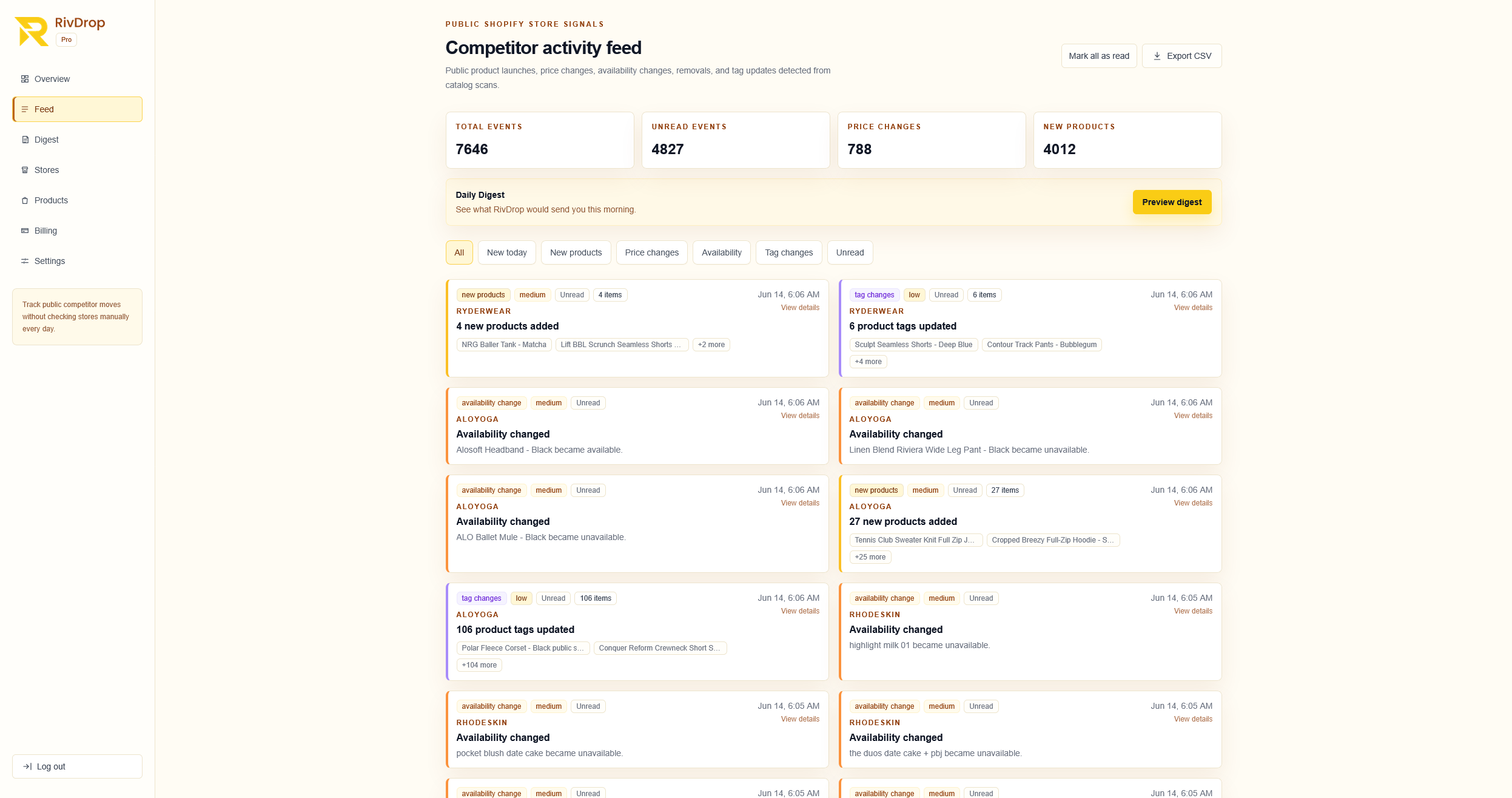Expand +104 more on 106 tags card
The image size is (1512, 798).
pos(479,665)
